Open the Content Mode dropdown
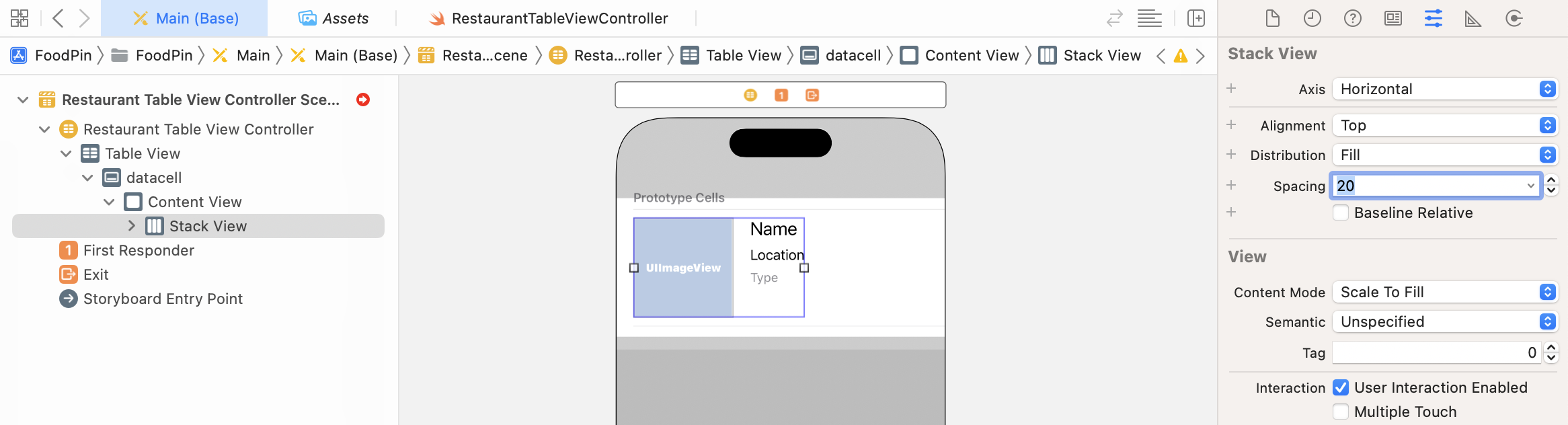The height and width of the screenshot is (425, 1568). tap(1444, 292)
